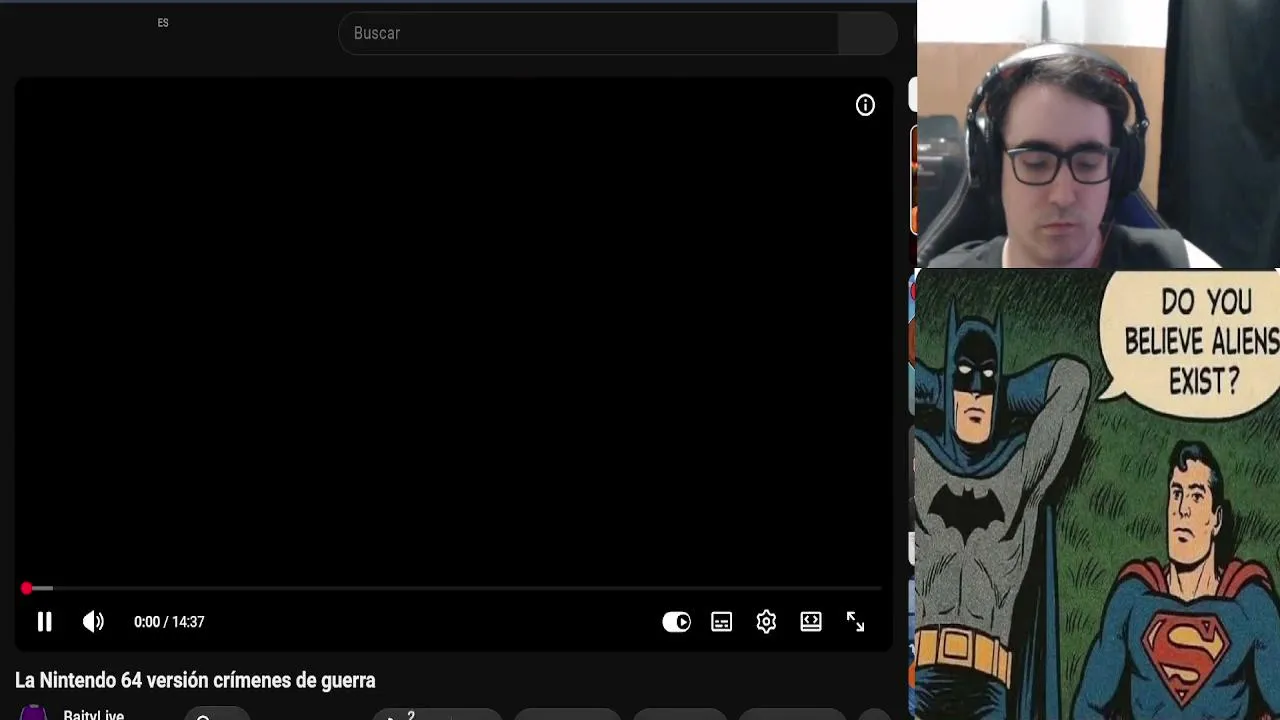1280x720 pixels.
Task: Click the red scrubber on the progress bar
Action: [26, 588]
